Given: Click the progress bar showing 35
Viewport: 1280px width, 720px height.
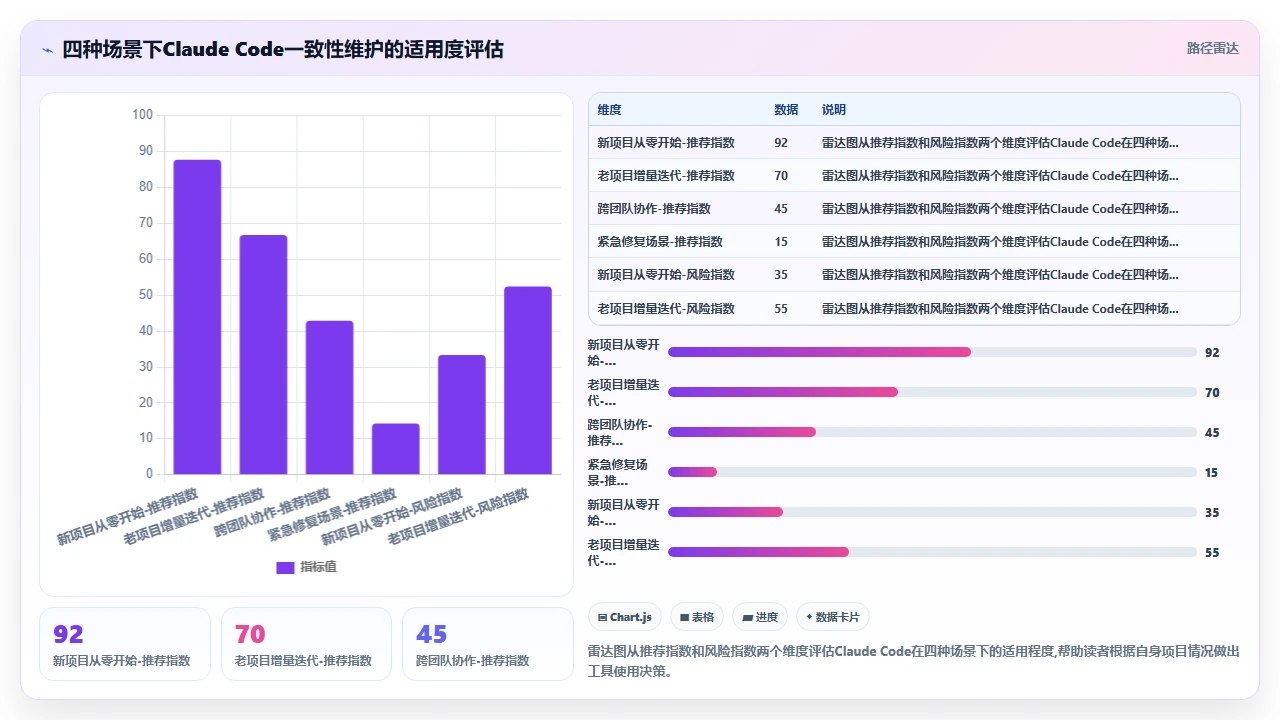Looking at the screenshot, I should [x=932, y=512].
